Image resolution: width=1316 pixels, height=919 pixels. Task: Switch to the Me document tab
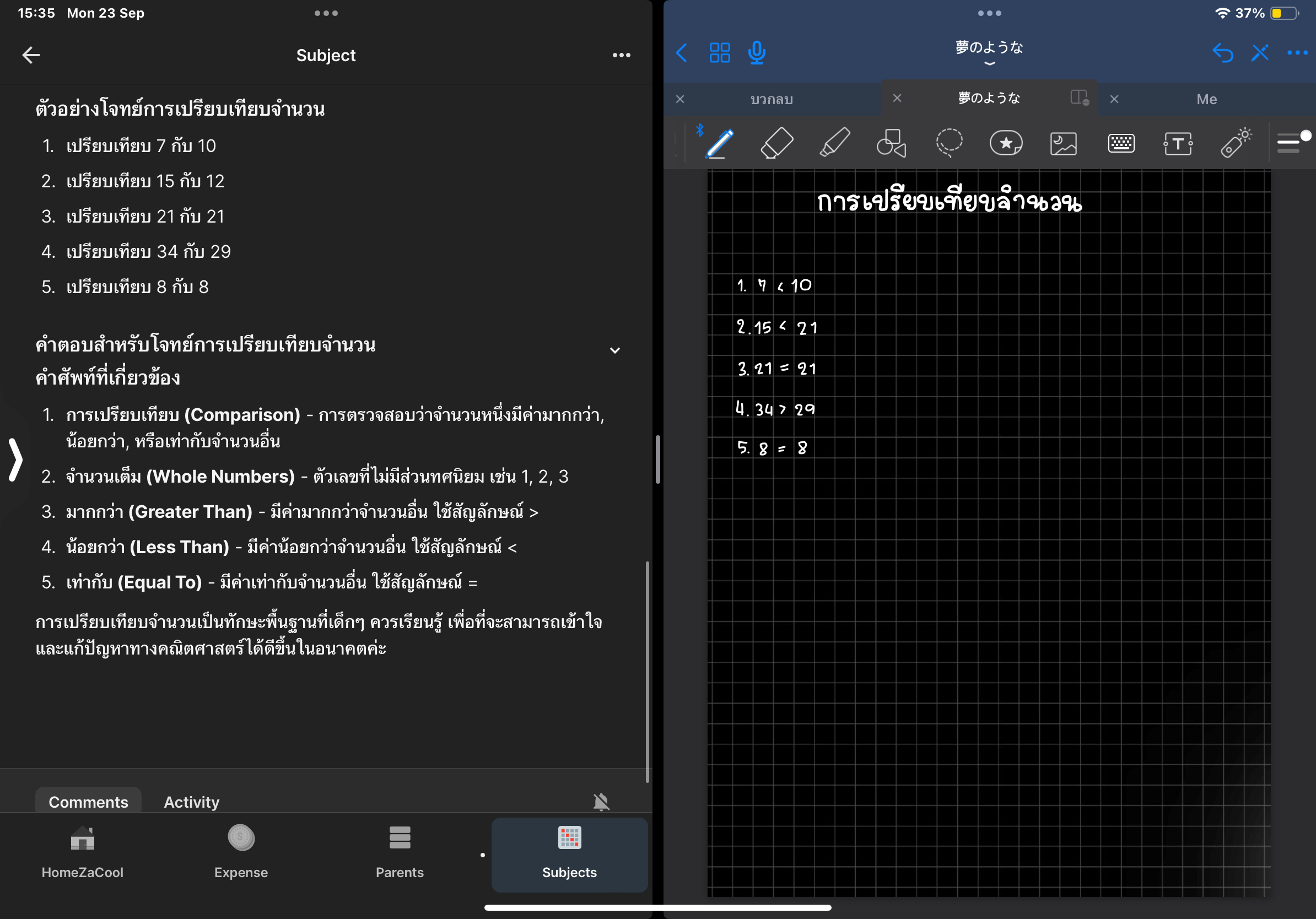(1206, 99)
